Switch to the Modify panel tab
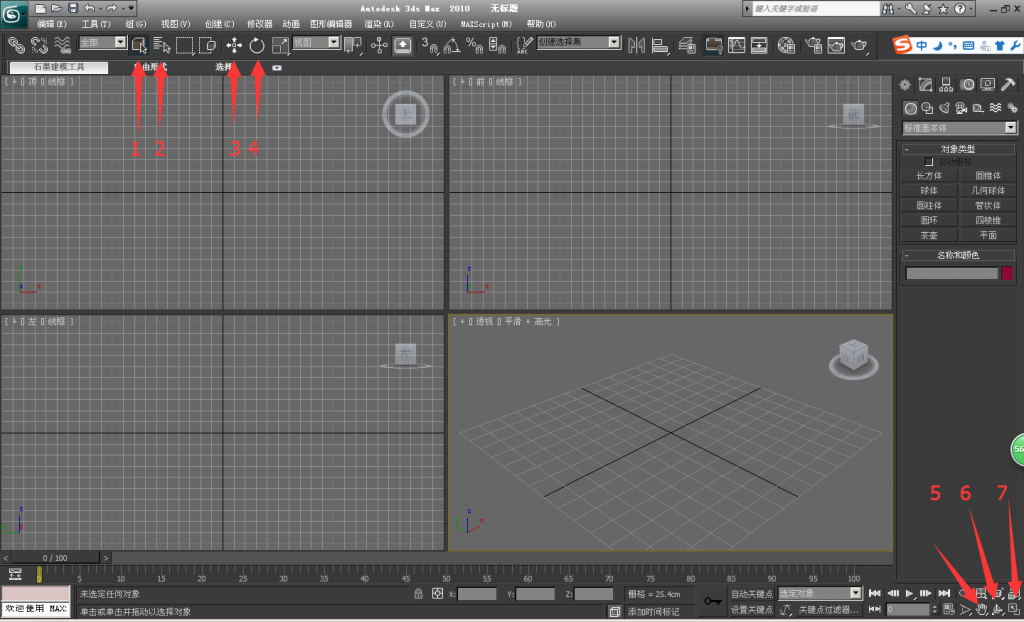Viewport: 1024px width, 622px height. 926,85
